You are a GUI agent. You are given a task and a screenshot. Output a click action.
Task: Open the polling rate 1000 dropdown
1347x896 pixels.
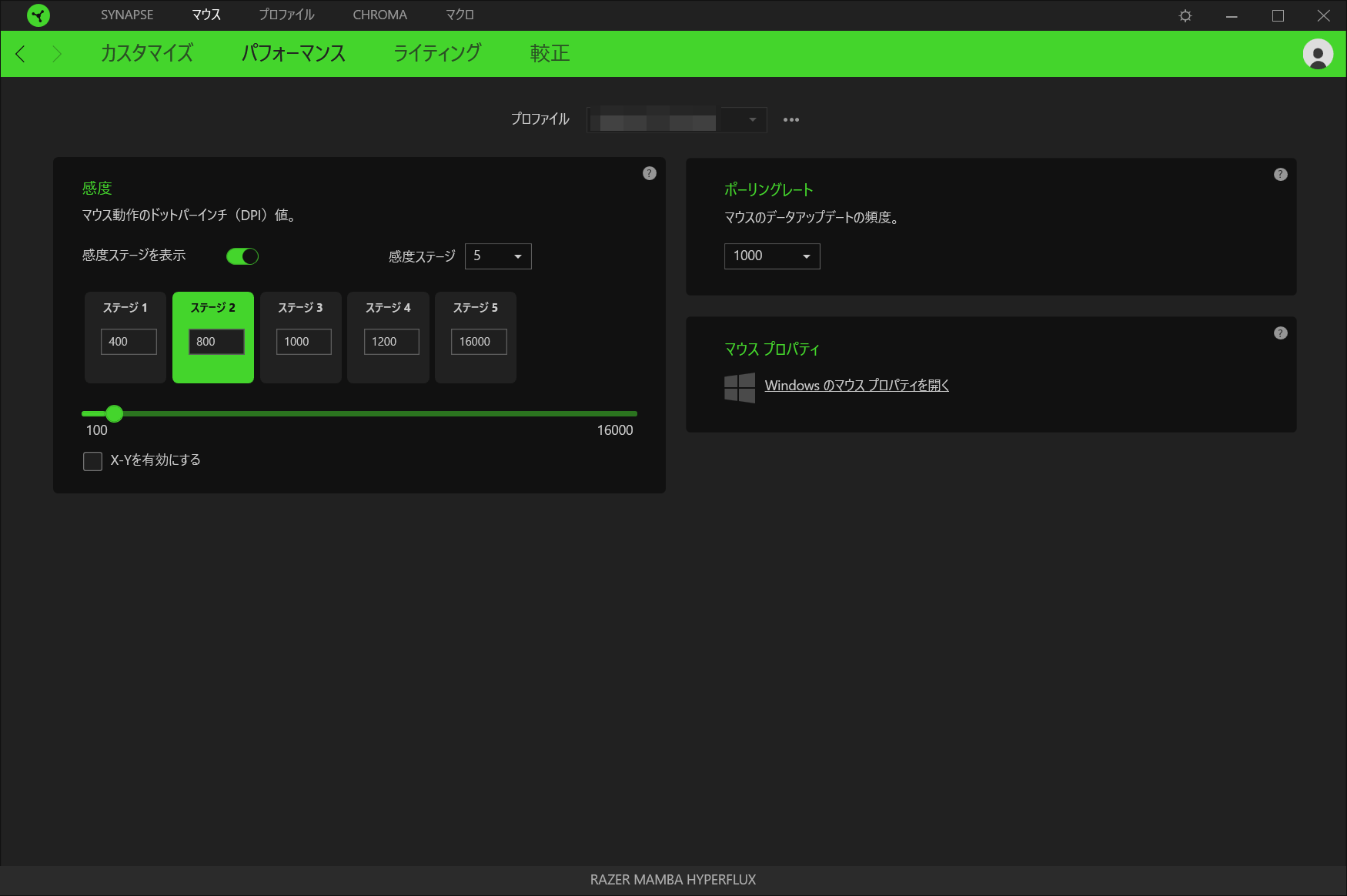772,256
